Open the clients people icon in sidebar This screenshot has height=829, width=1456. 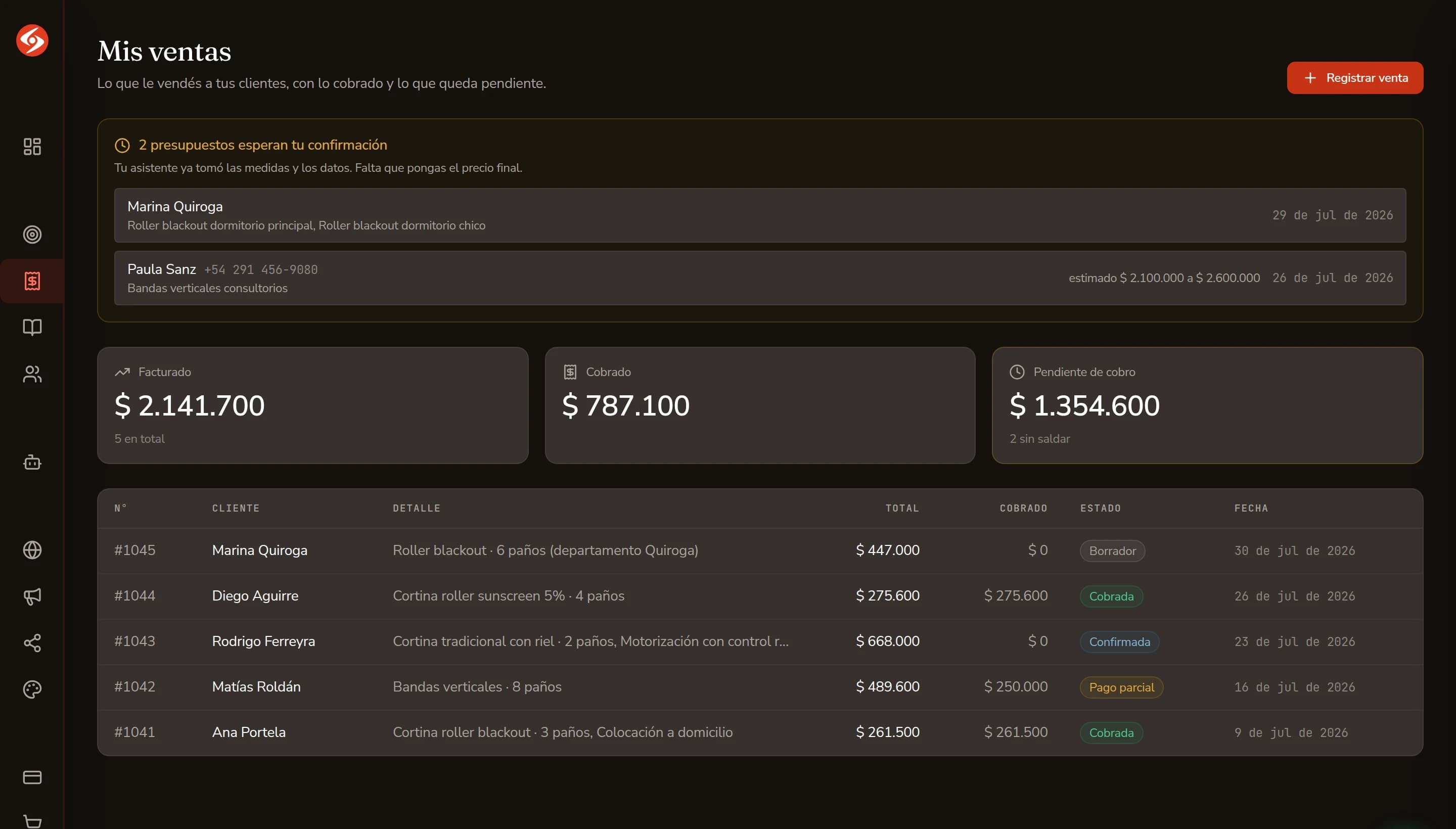(x=32, y=374)
